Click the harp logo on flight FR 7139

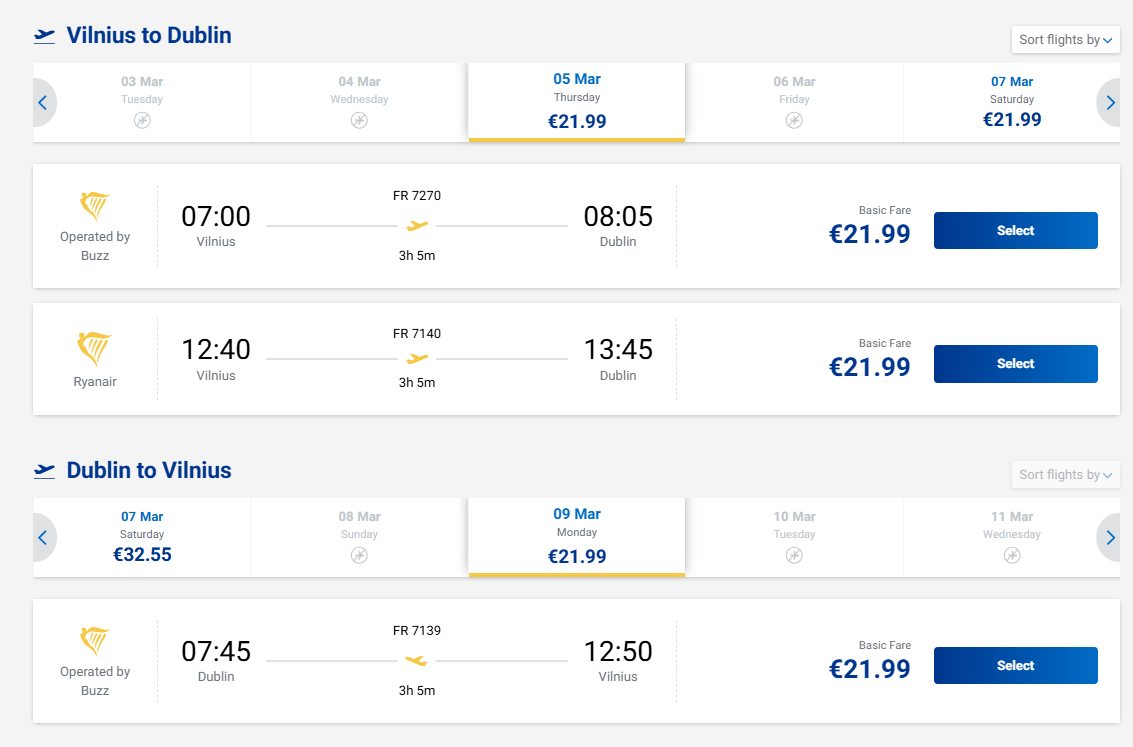pos(95,641)
